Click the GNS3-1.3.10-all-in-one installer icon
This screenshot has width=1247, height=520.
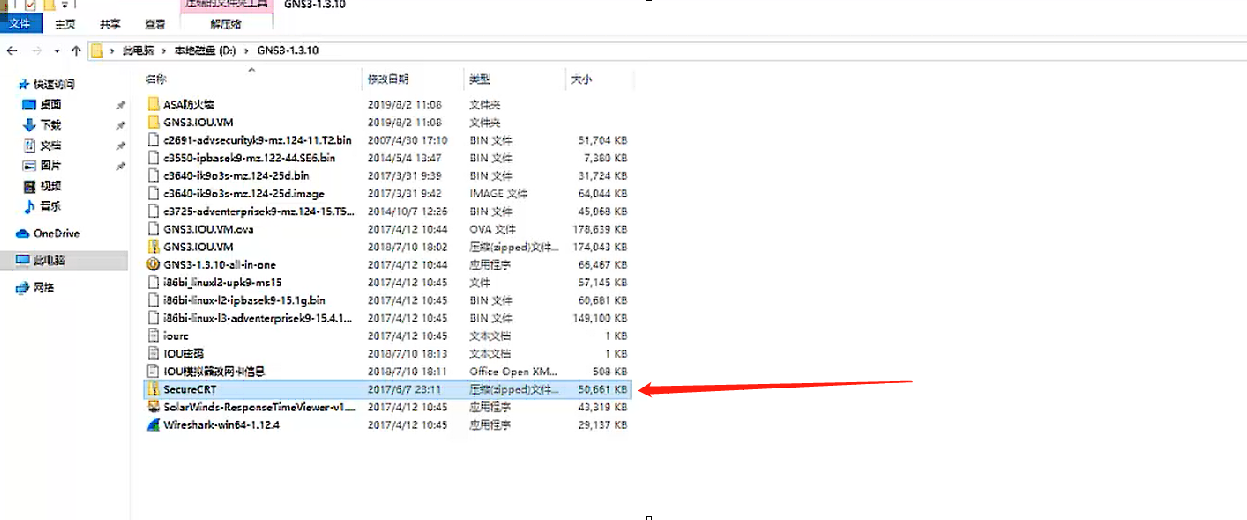point(153,265)
